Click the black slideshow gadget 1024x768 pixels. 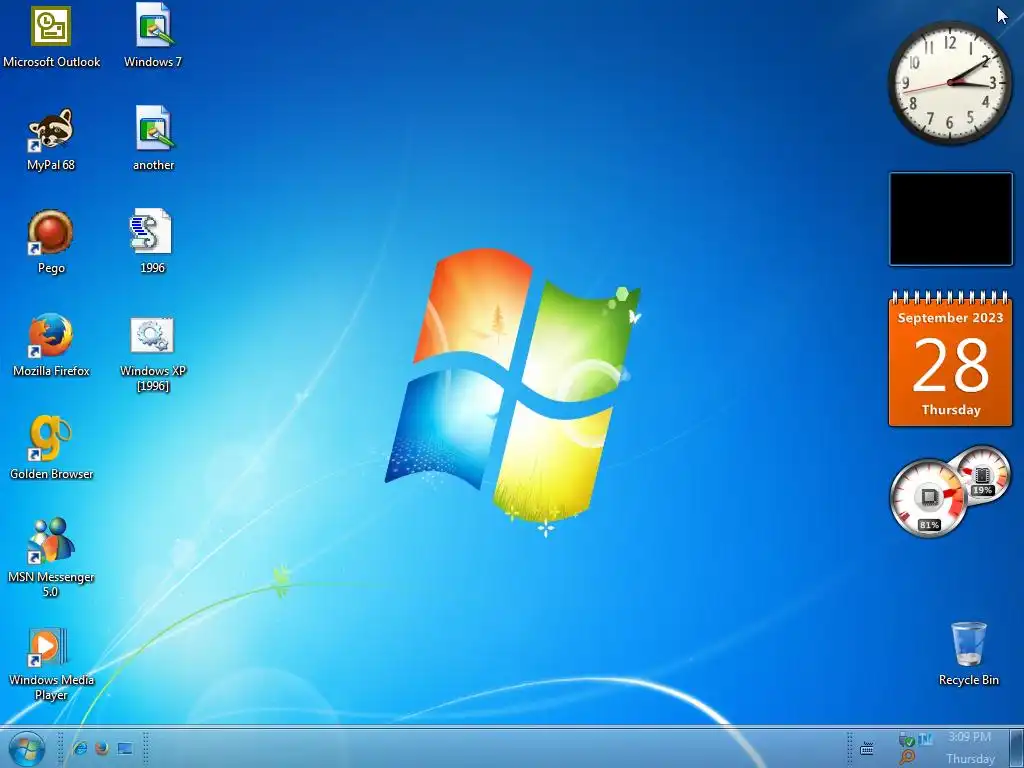pyautogui.click(x=951, y=219)
